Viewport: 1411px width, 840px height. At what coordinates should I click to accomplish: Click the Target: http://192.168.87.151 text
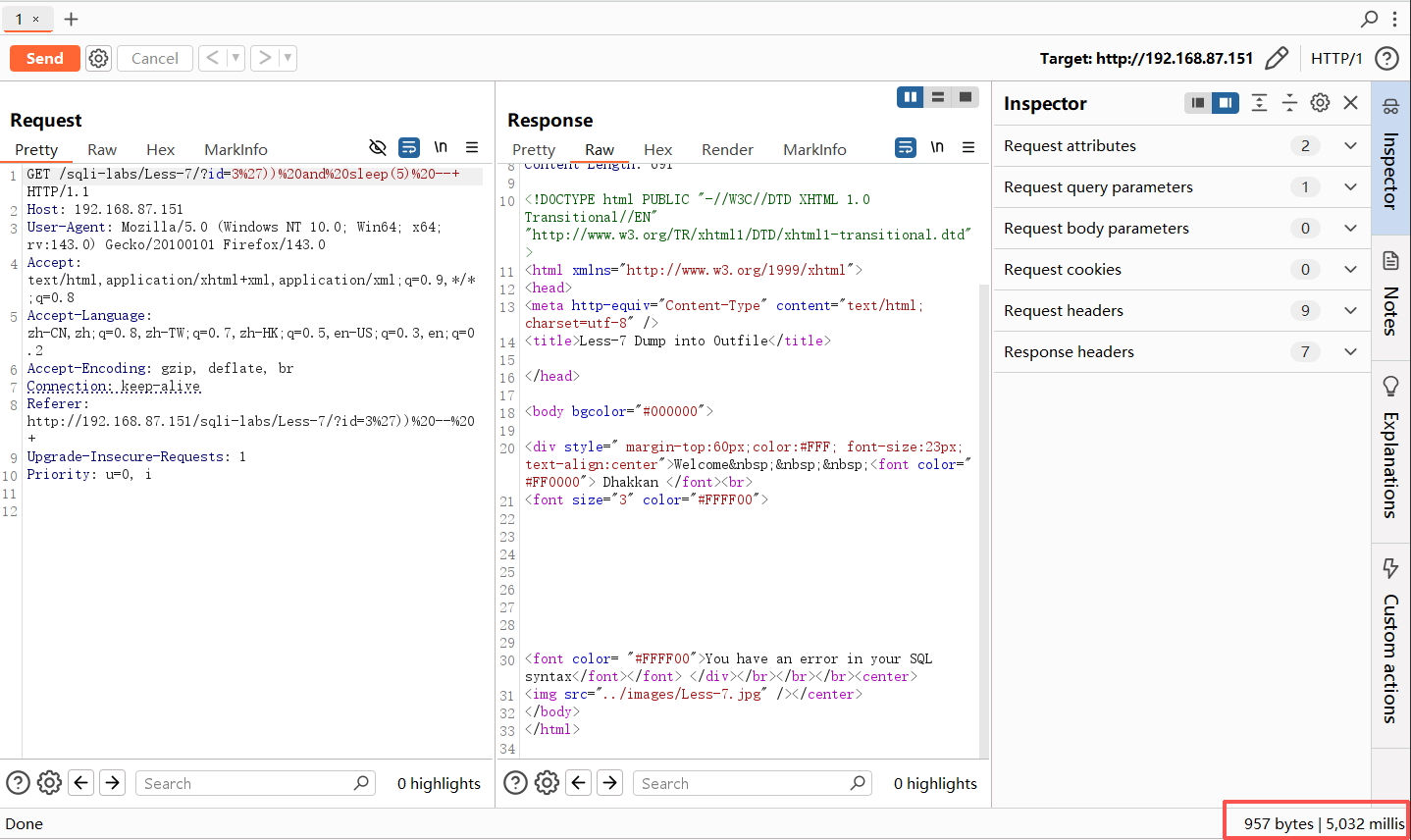pos(1146,59)
